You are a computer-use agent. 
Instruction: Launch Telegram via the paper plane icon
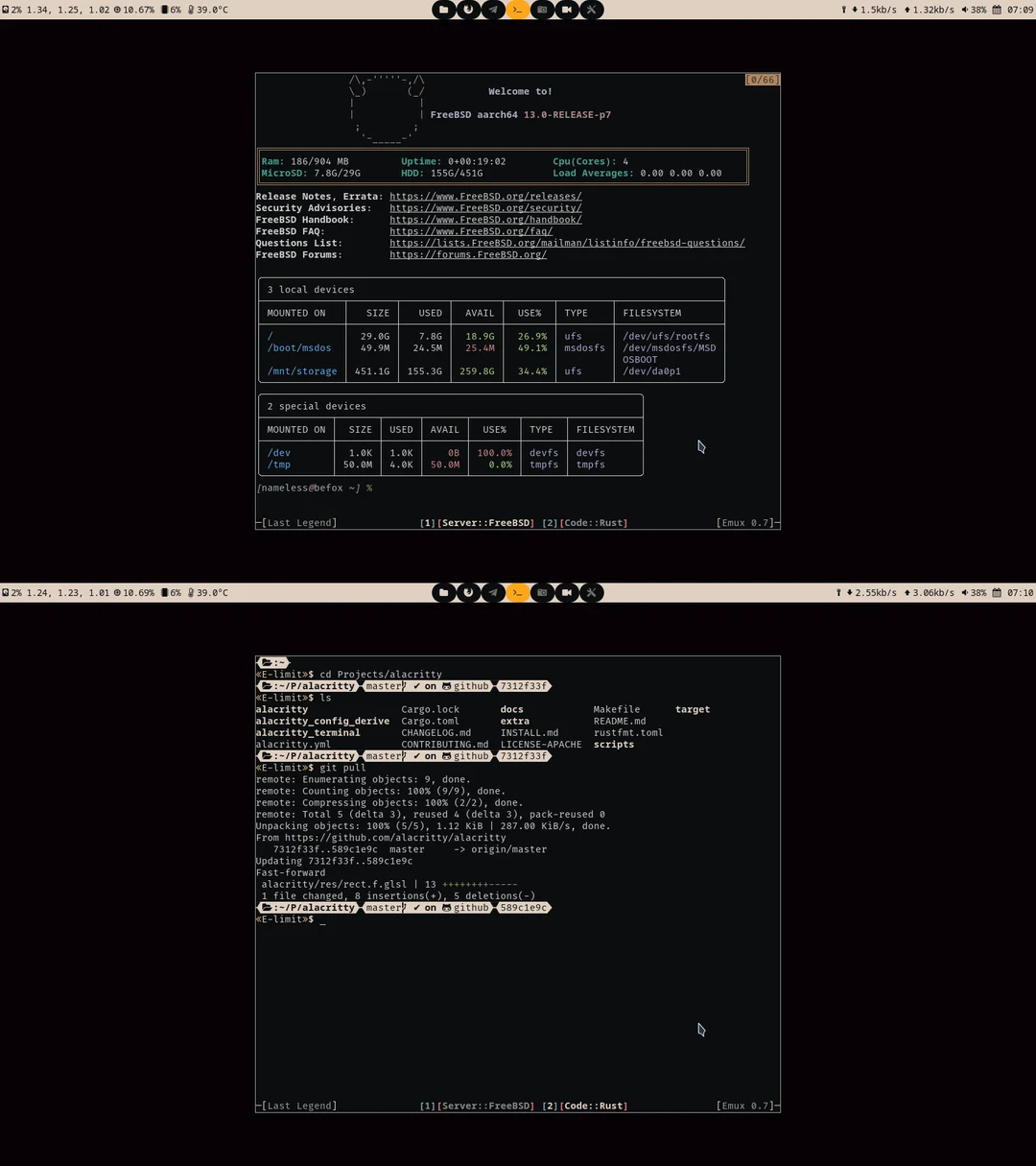(493, 10)
